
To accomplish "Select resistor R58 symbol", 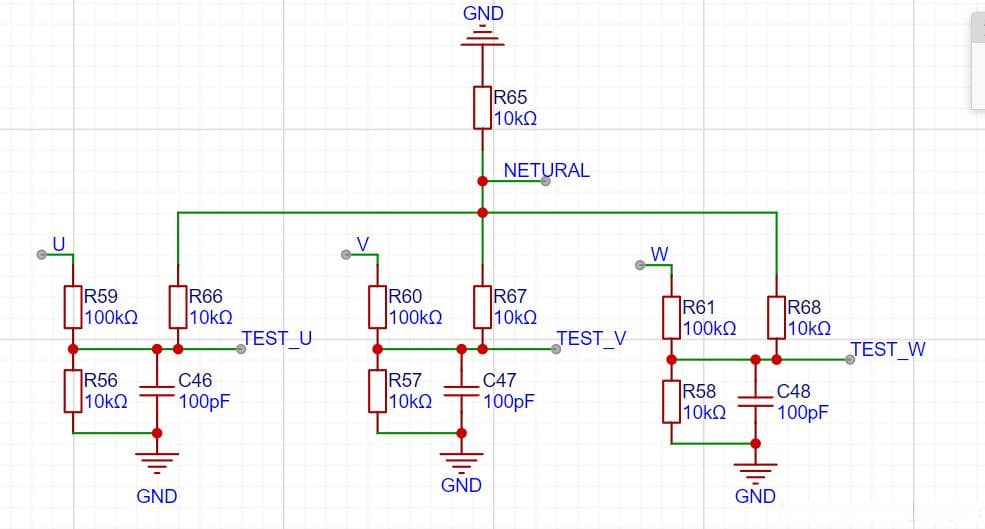I will tap(672, 401).
